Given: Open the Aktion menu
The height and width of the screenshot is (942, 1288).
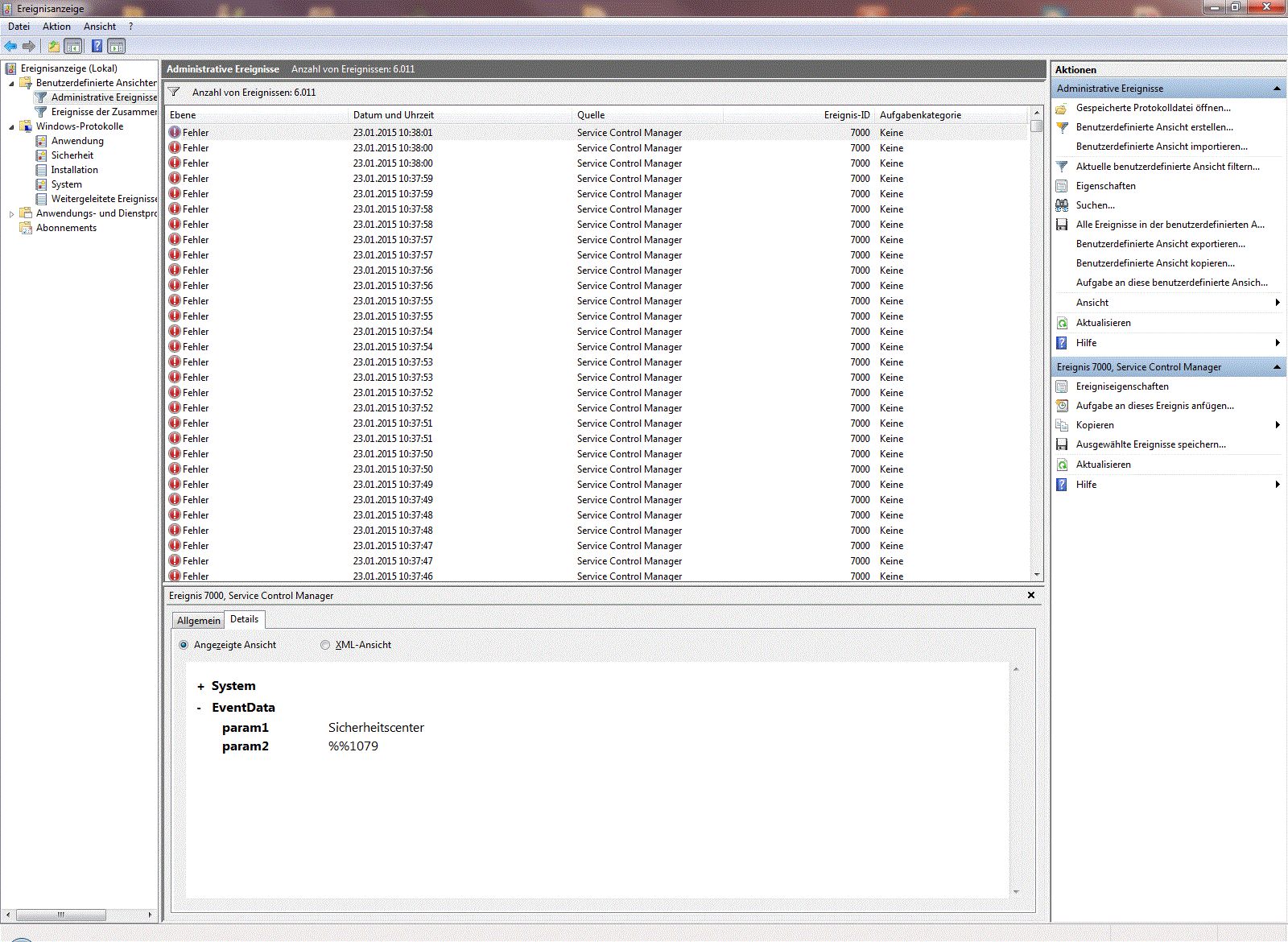Looking at the screenshot, I should click(56, 27).
